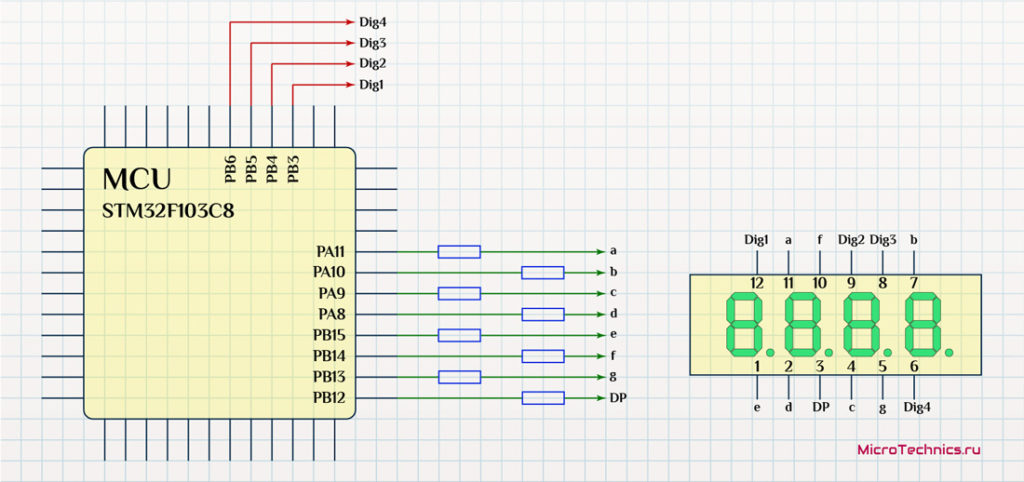Click Dig4 label below display pin 6
This screenshot has height=482, width=1024.
[916, 408]
